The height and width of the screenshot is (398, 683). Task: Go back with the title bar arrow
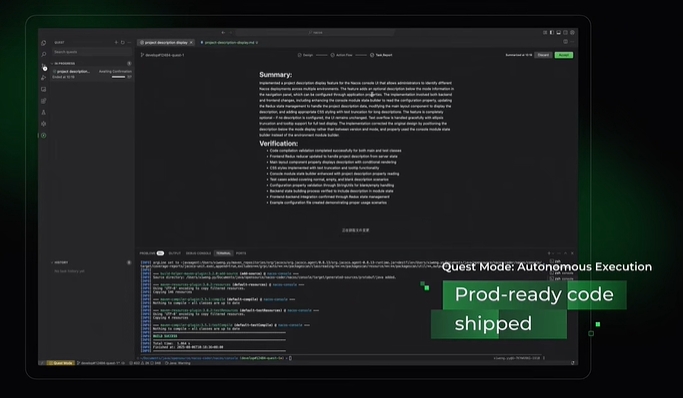pyautogui.click(x=223, y=33)
